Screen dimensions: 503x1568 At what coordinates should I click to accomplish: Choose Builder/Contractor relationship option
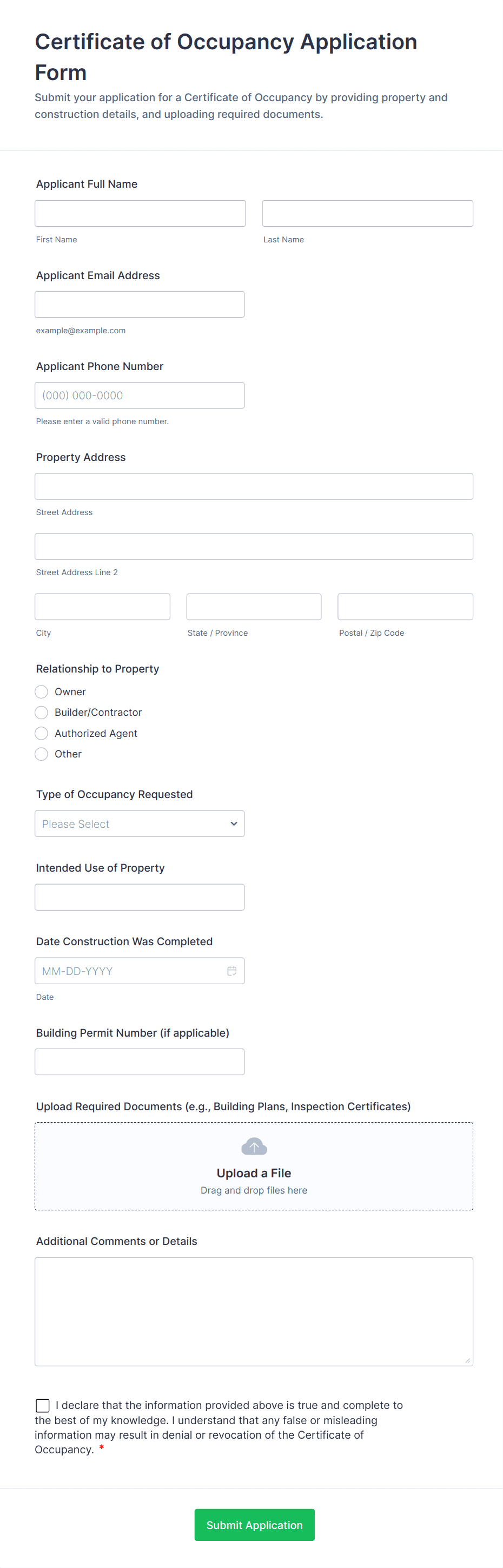coord(41,712)
